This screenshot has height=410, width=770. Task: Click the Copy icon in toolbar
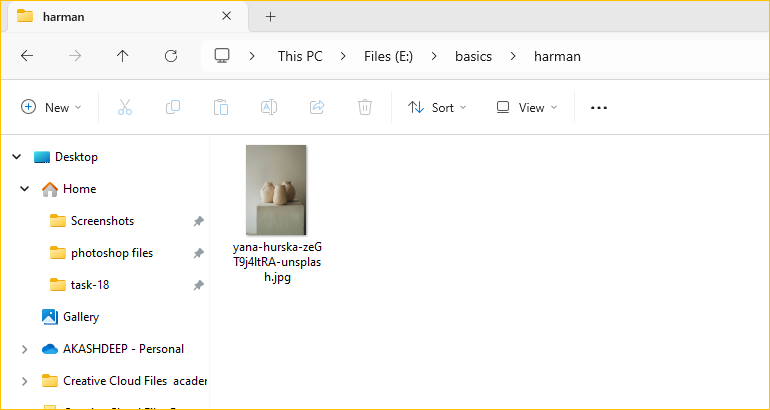[x=173, y=108]
